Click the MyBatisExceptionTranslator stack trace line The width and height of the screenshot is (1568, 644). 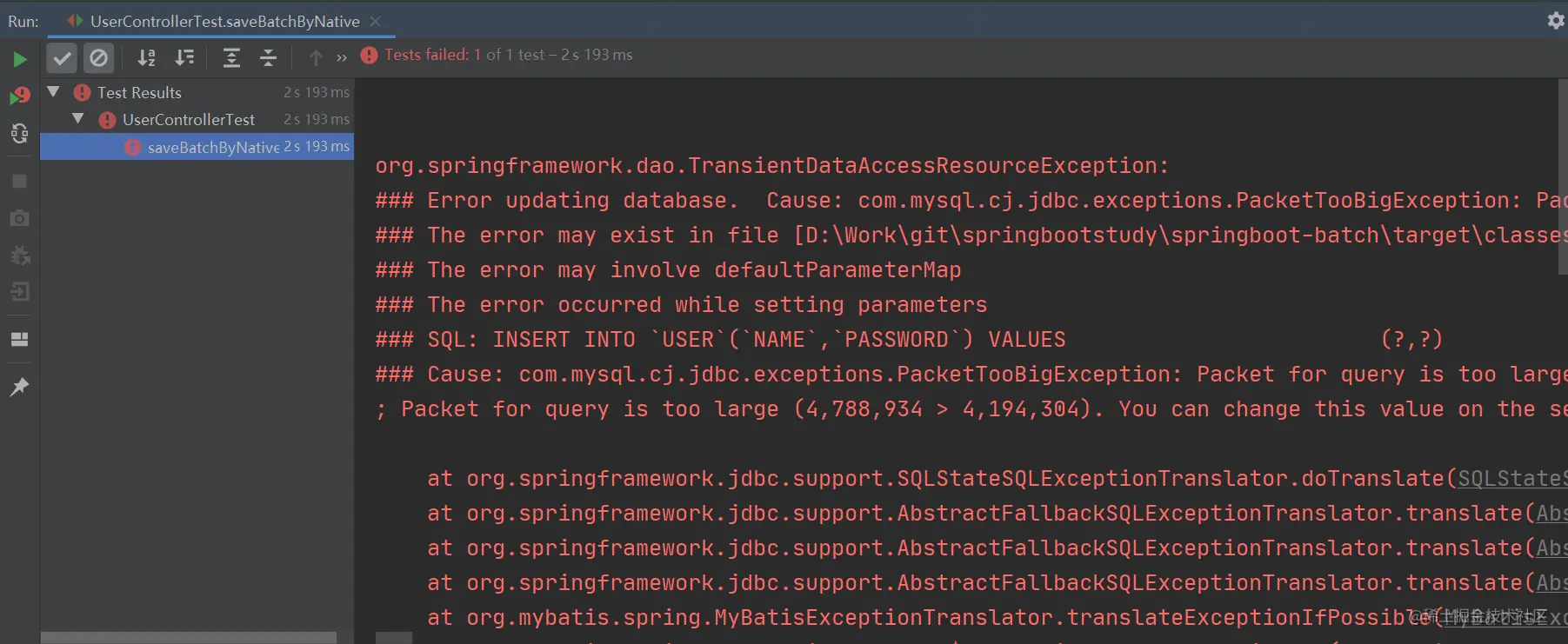[998, 617]
